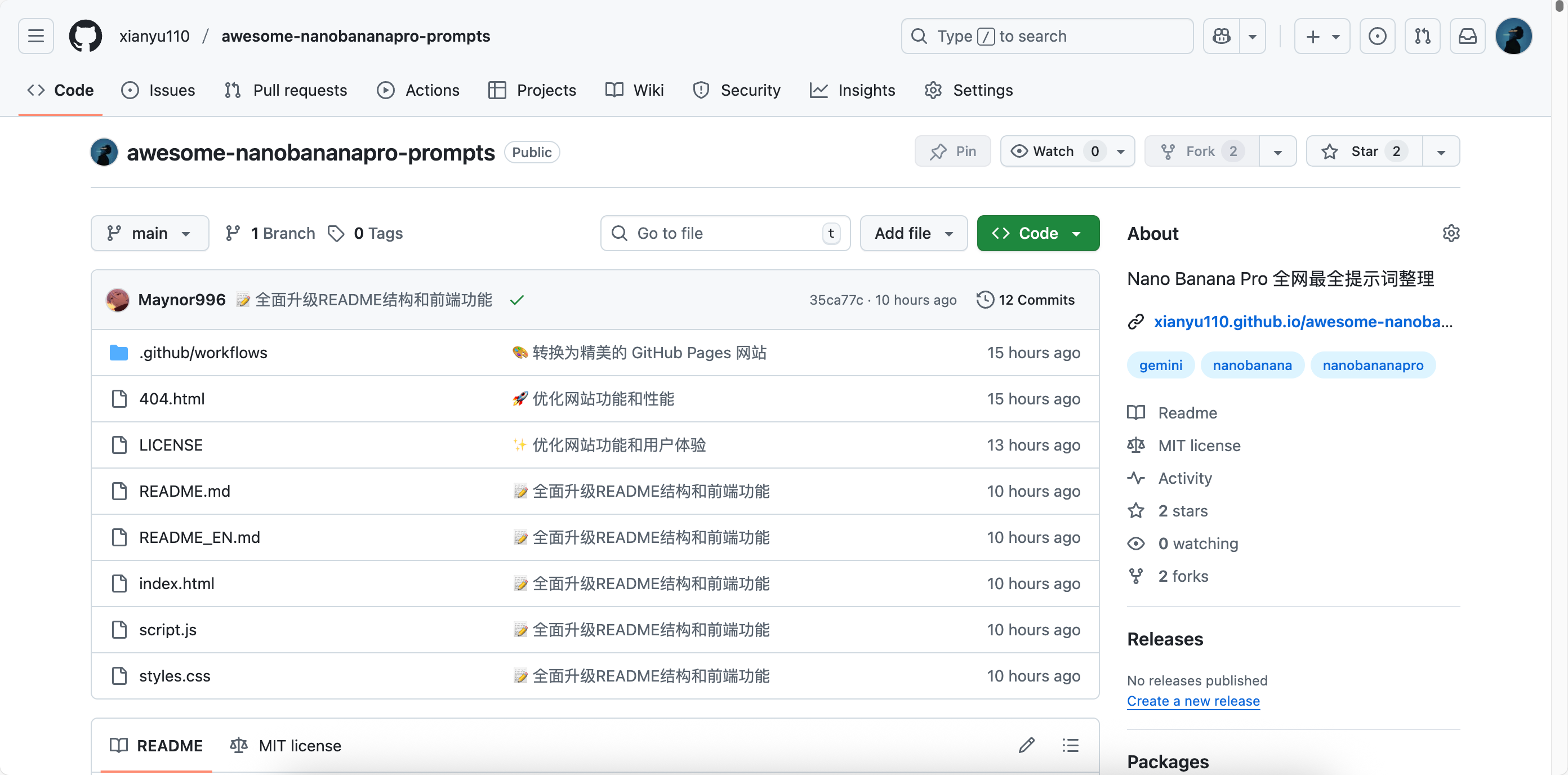Expand the Add file dropdown

click(x=914, y=233)
